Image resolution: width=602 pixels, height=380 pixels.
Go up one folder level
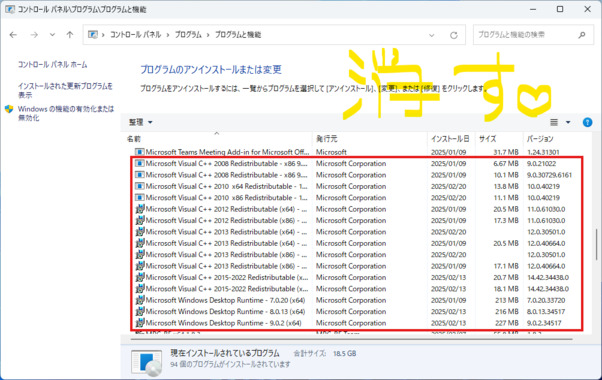(x=69, y=35)
